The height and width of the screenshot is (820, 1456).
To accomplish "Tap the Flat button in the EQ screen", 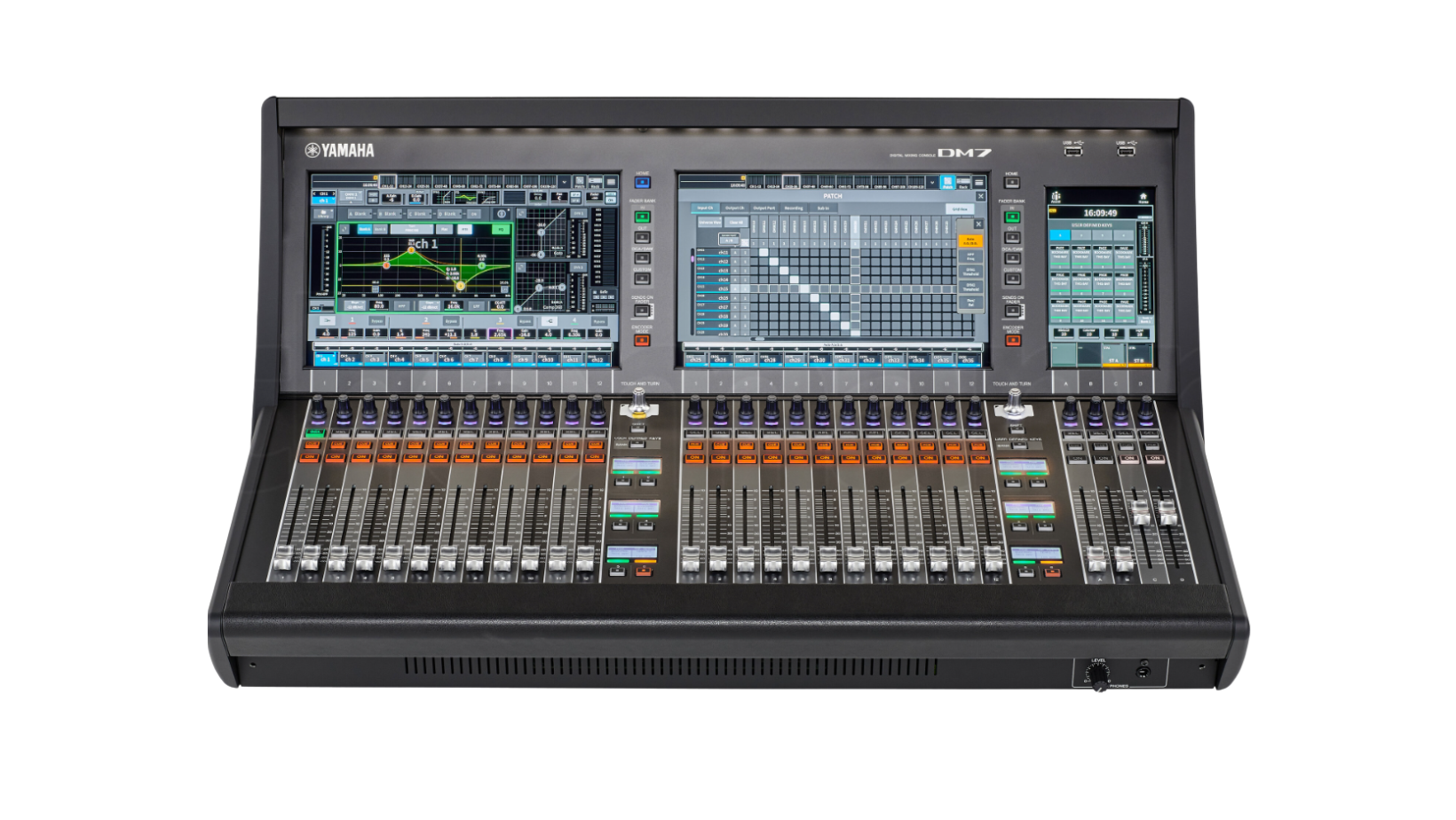I will [x=446, y=229].
